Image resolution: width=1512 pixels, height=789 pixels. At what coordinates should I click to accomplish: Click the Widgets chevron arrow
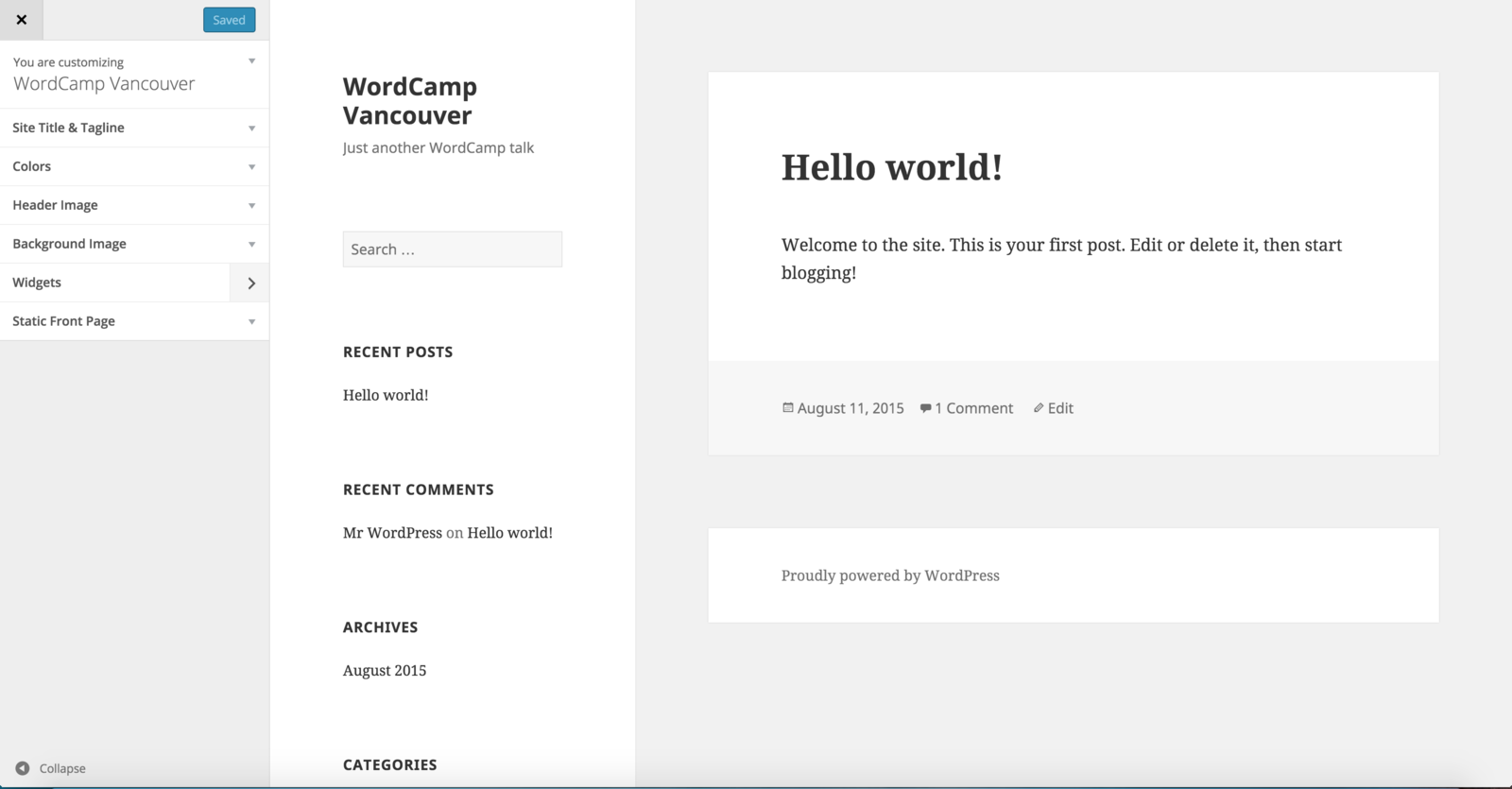pos(250,283)
